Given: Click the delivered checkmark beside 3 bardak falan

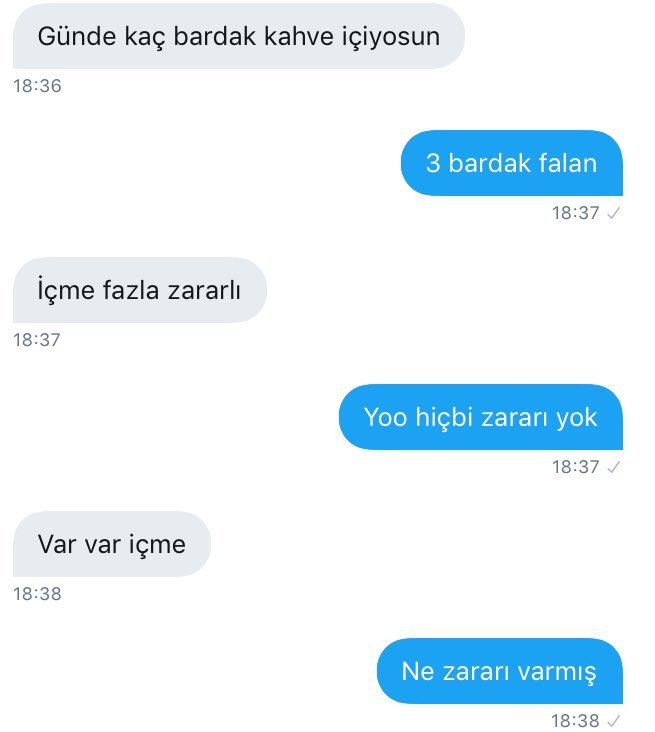Looking at the screenshot, I should 613,213.
